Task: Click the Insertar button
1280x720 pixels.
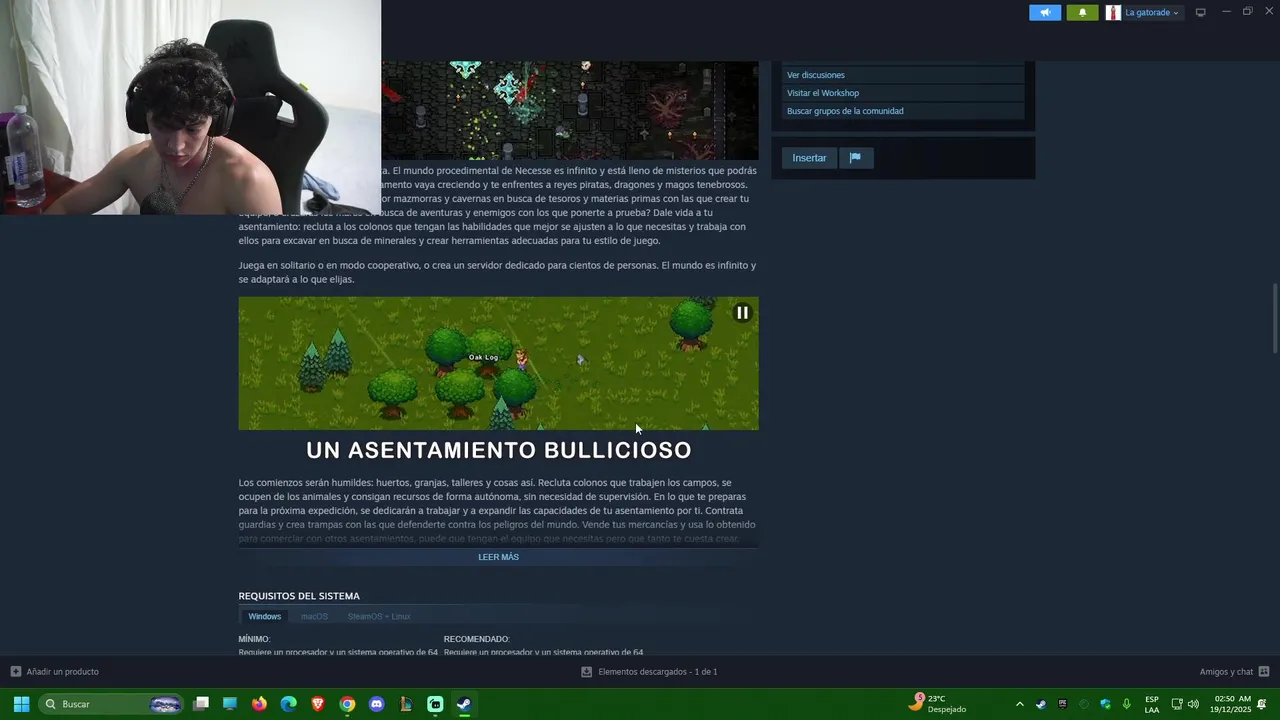Action: click(x=809, y=158)
